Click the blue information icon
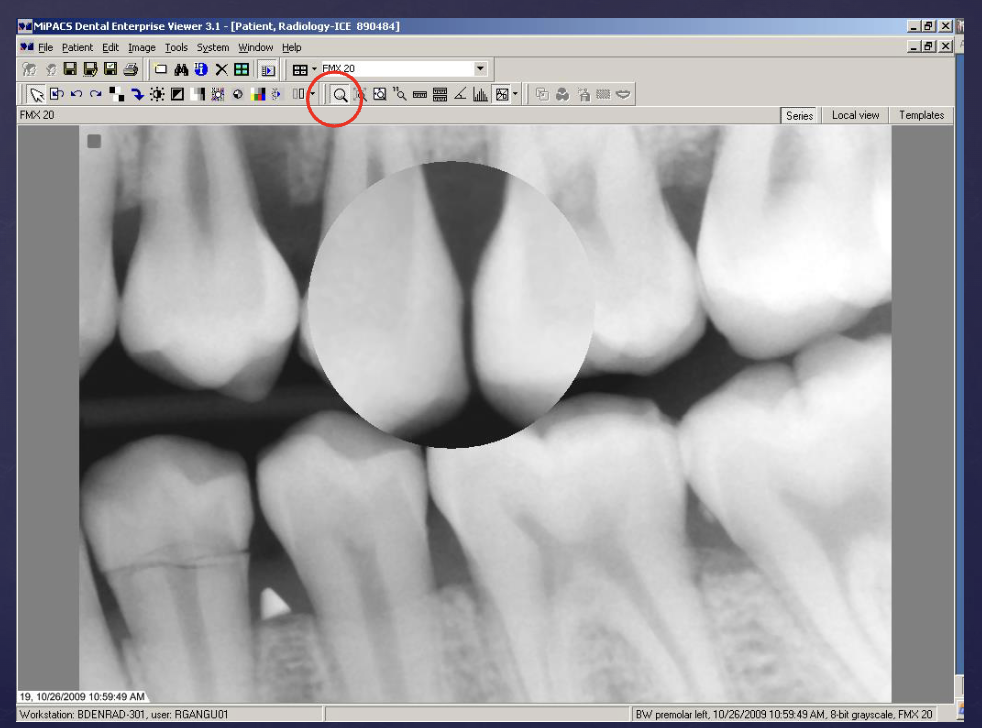 (x=201, y=69)
